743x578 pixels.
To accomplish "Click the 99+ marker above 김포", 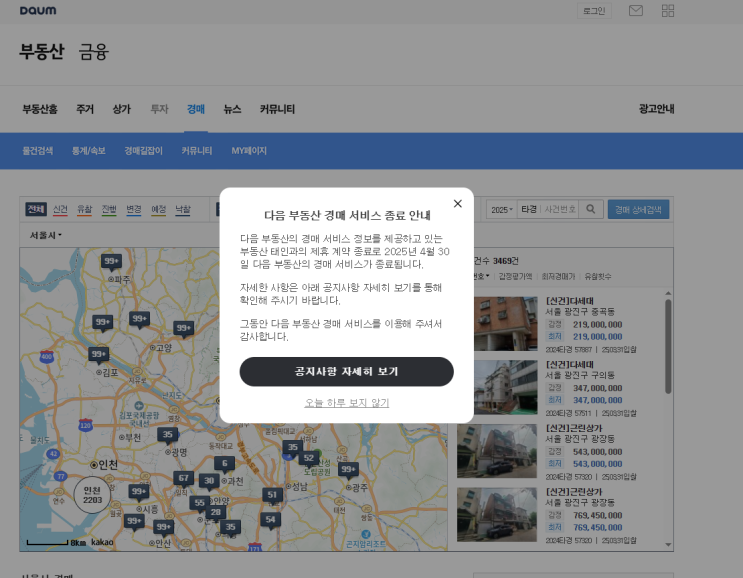I will [98, 355].
